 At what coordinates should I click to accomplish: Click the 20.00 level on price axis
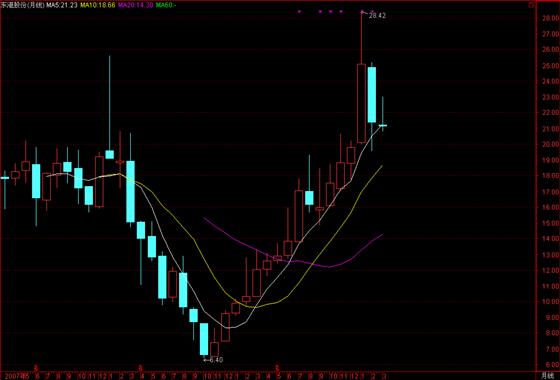coord(550,144)
